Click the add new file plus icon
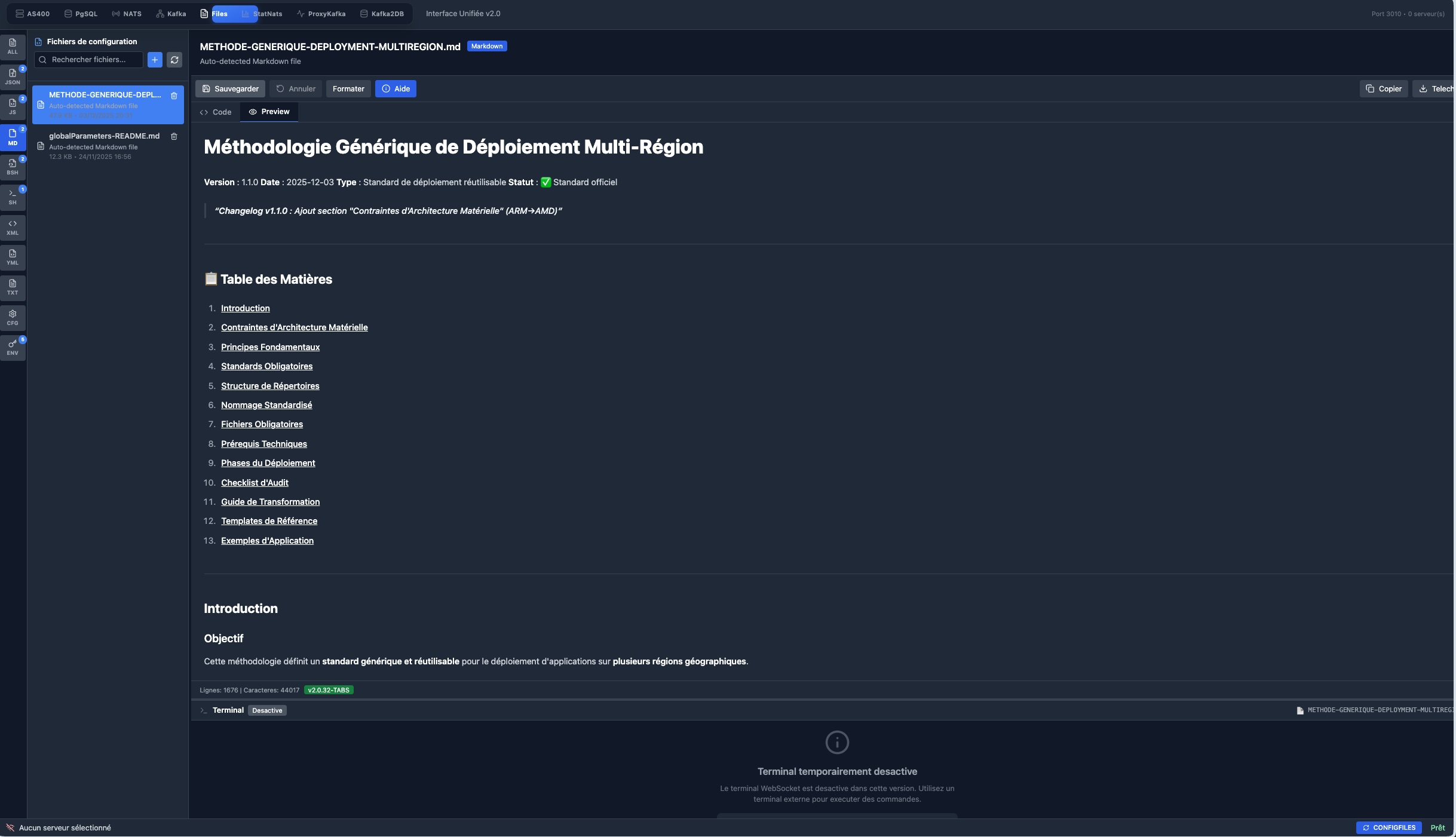This screenshot has width=1456, height=837. 155,60
